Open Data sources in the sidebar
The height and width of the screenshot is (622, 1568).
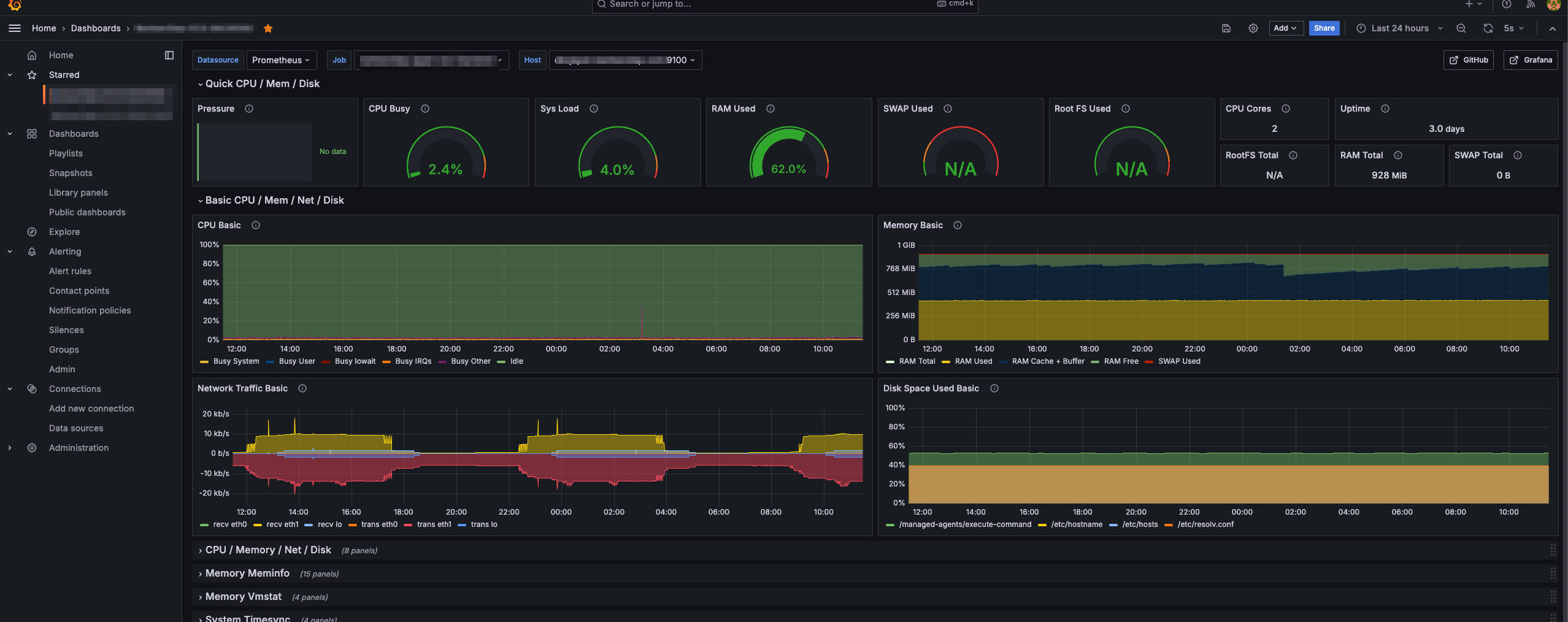click(x=76, y=428)
